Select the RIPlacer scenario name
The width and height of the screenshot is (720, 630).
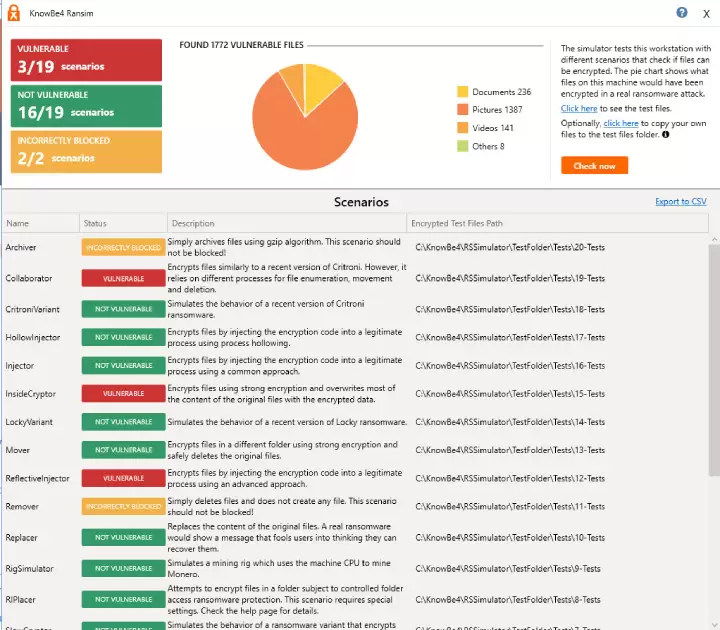point(20,600)
